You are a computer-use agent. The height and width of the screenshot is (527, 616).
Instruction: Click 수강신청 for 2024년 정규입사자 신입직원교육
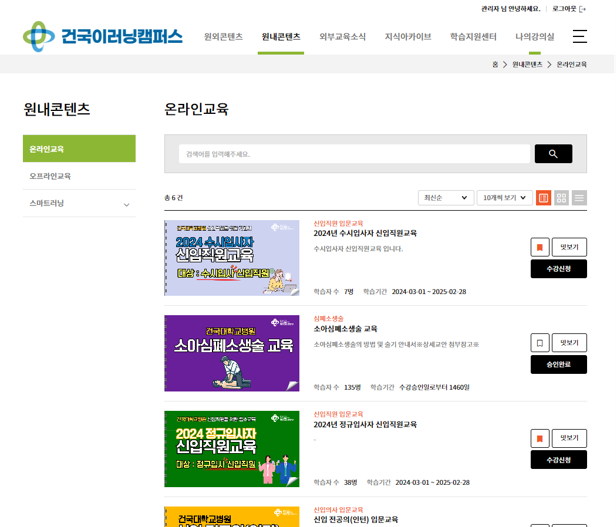[559, 460]
